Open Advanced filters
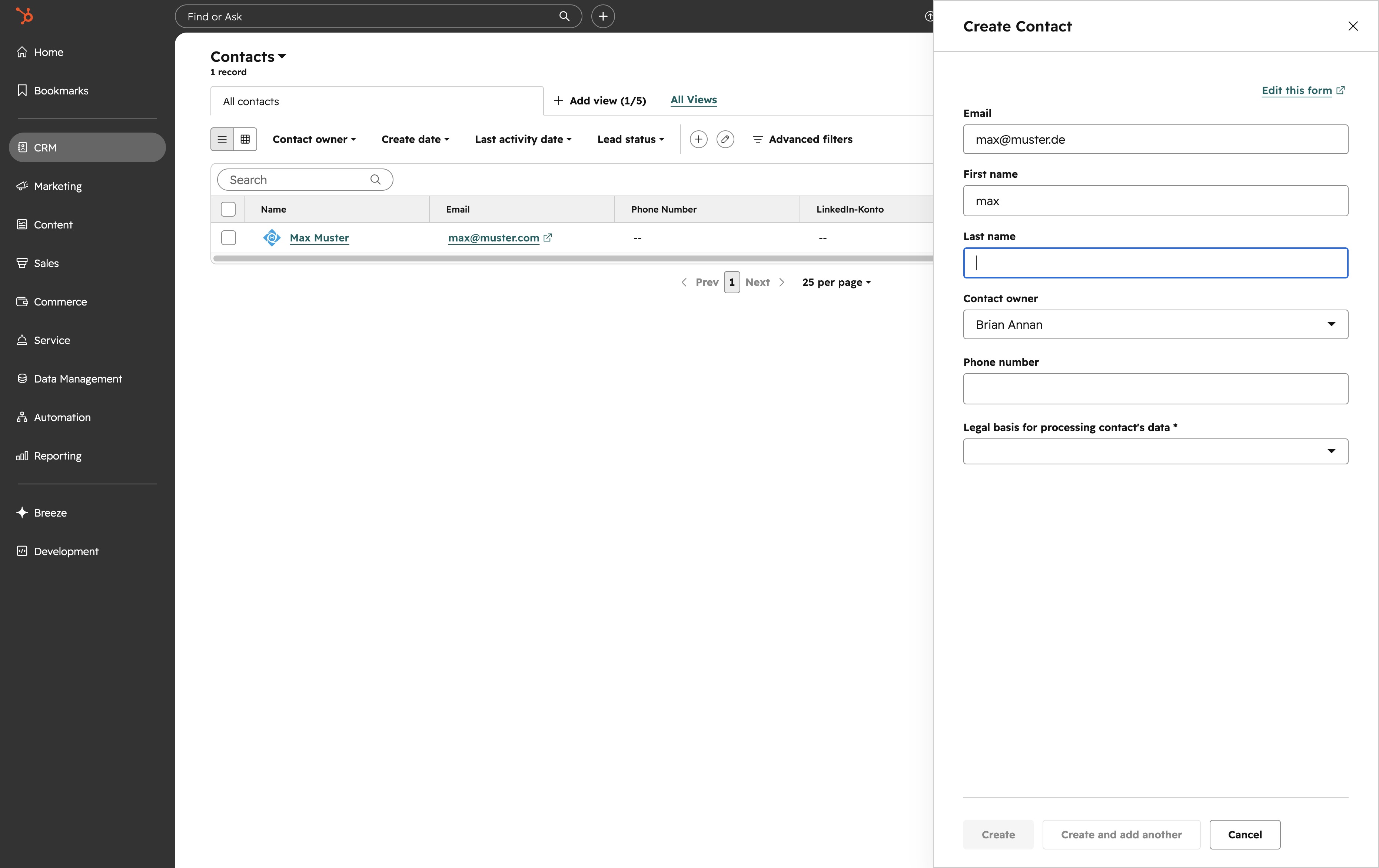This screenshot has width=1379, height=868. (802, 139)
